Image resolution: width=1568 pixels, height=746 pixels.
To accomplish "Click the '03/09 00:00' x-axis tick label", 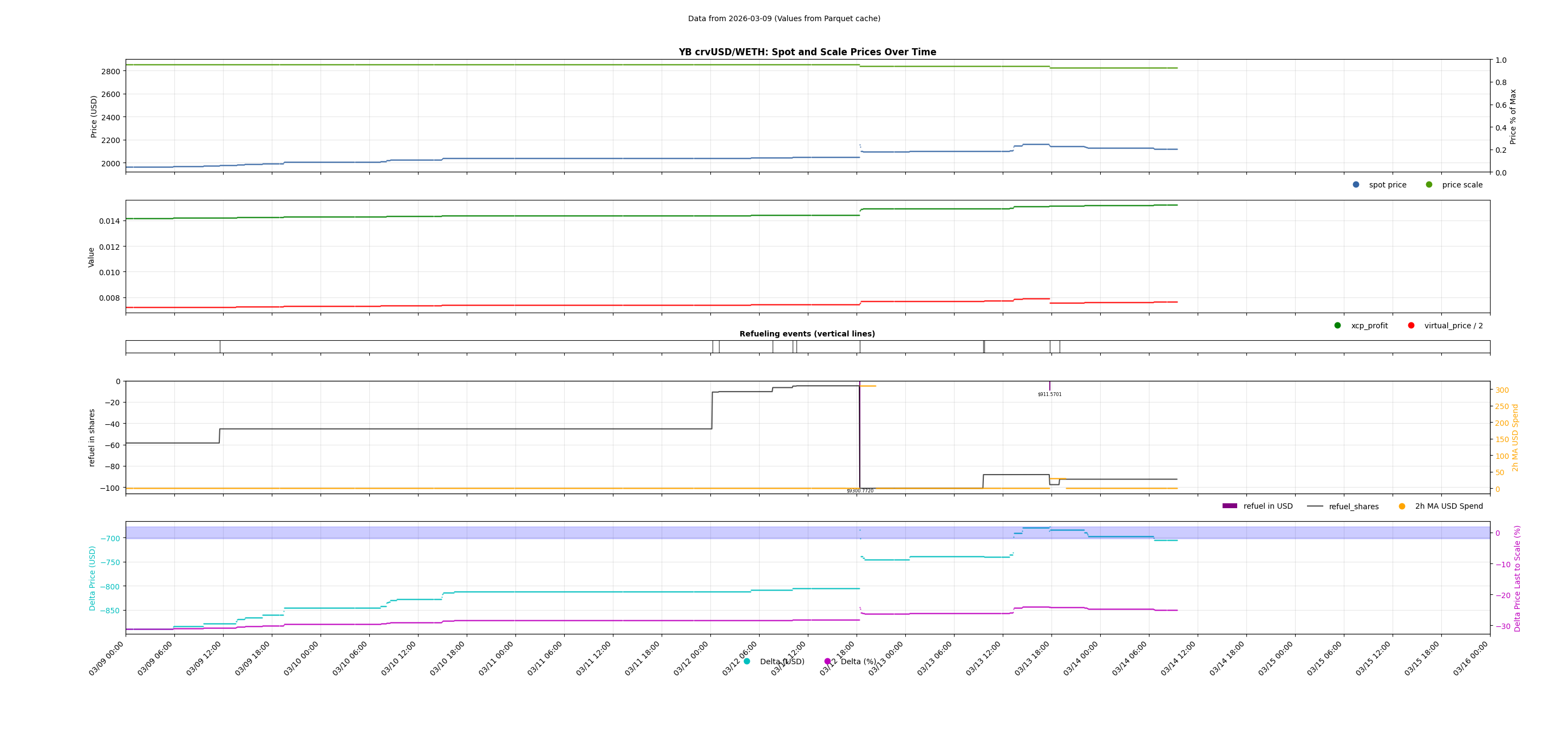I will (107, 659).
